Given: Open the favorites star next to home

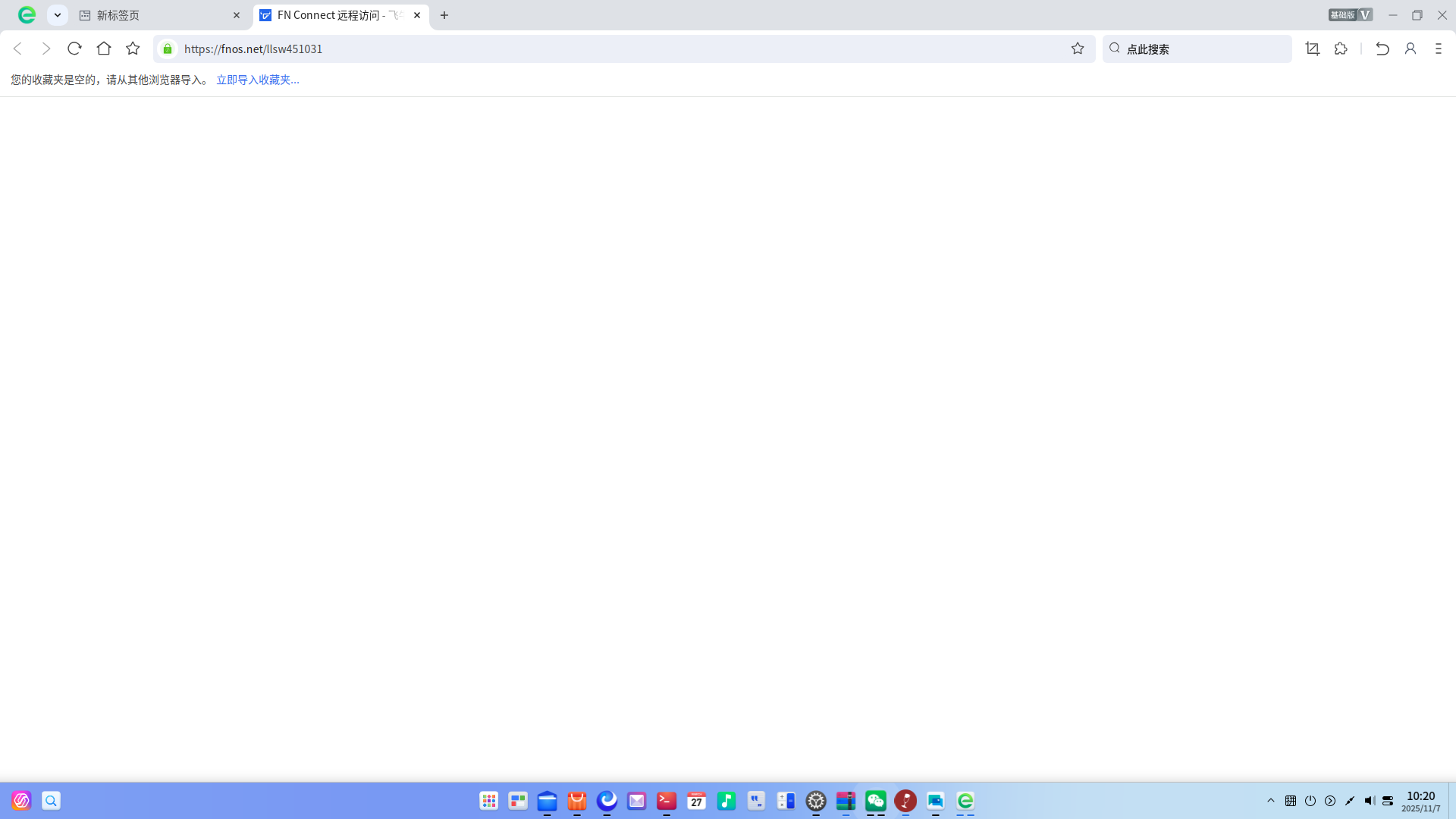Looking at the screenshot, I should tap(133, 49).
